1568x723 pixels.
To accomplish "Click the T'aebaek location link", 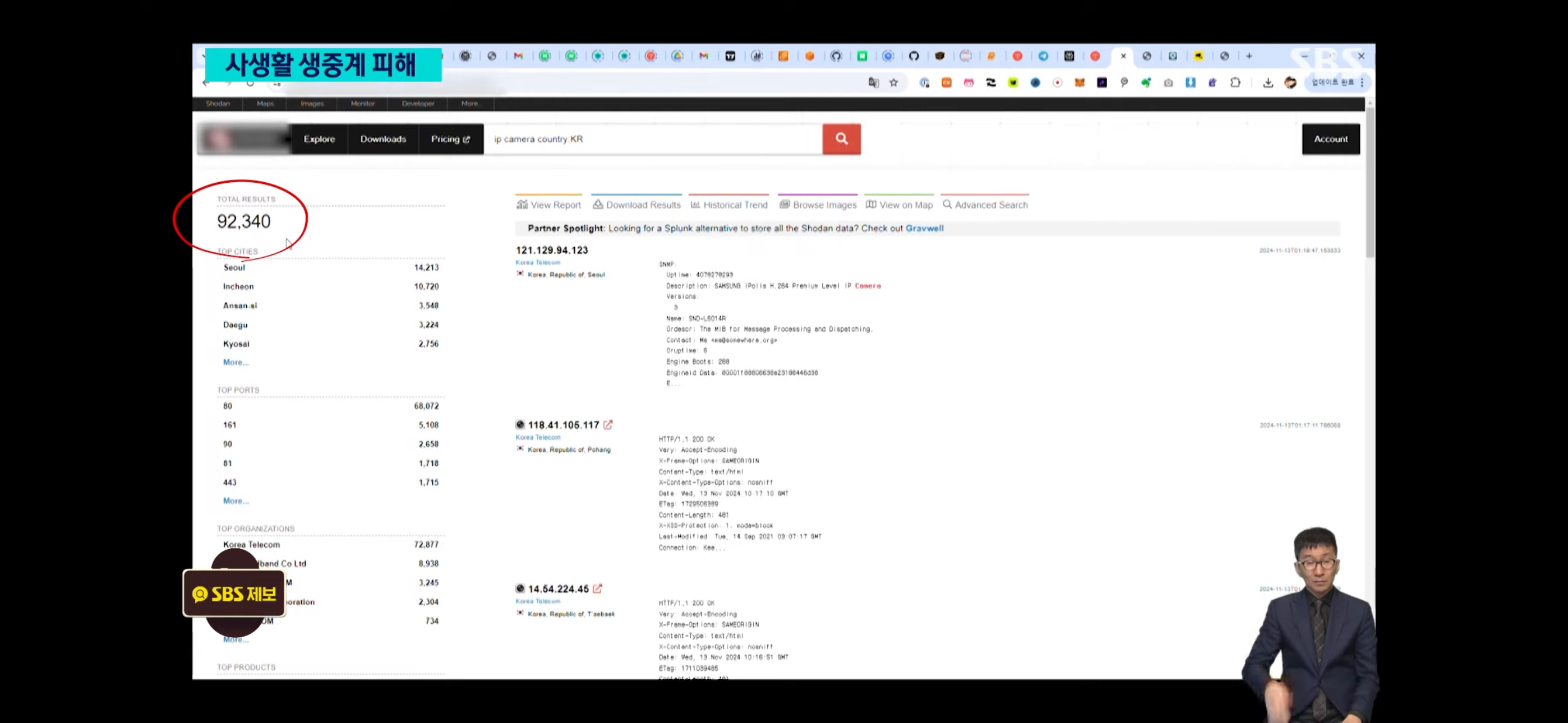I will click(x=601, y=614).
